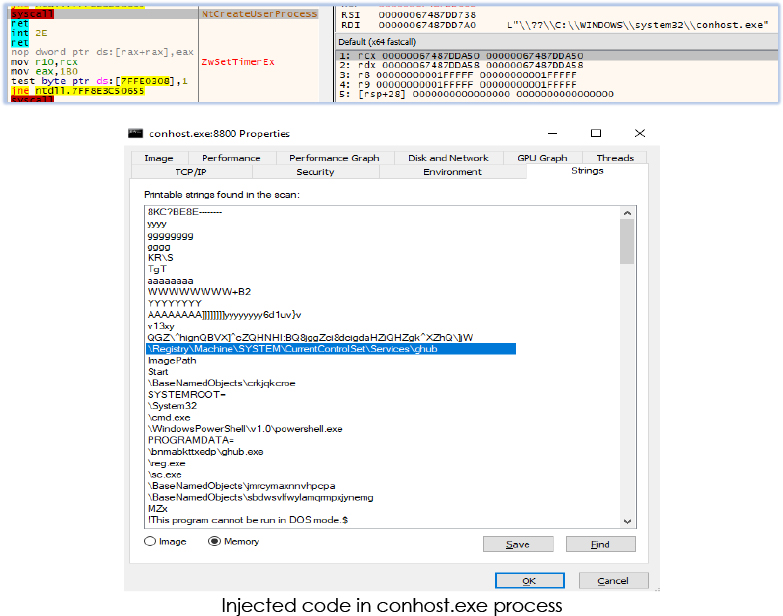Screen dimensions: 783x616
Task: Maximize the conhost.exe Properties window
Action: click(596, 133)
